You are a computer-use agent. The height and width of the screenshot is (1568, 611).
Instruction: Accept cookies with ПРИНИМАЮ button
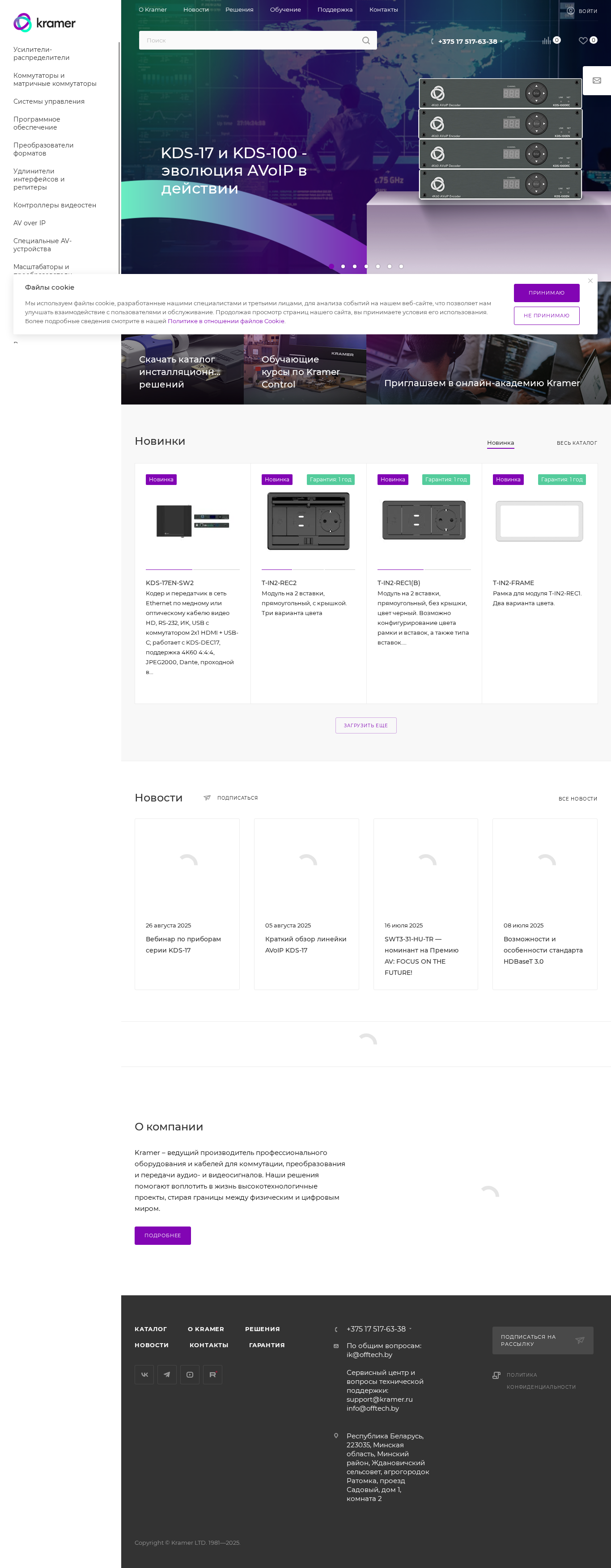pyautogui.click(x=547, y=293)
